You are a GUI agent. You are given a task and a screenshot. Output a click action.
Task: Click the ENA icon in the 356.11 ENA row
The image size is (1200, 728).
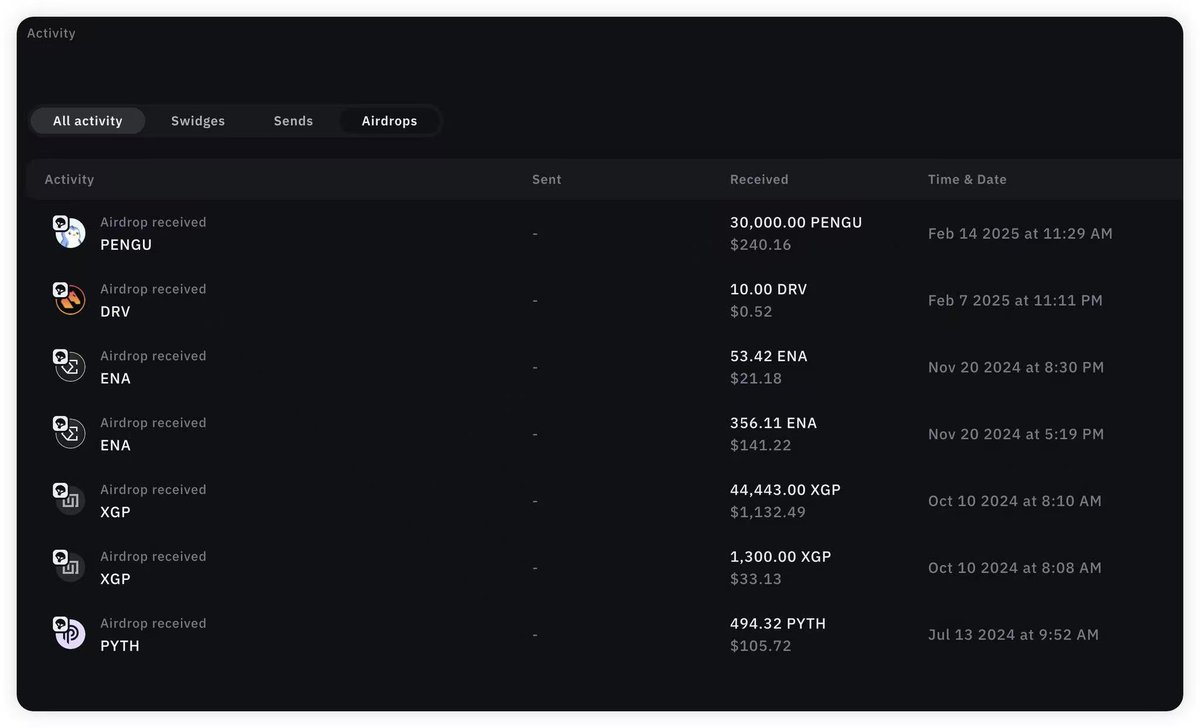tap(69, 433)
